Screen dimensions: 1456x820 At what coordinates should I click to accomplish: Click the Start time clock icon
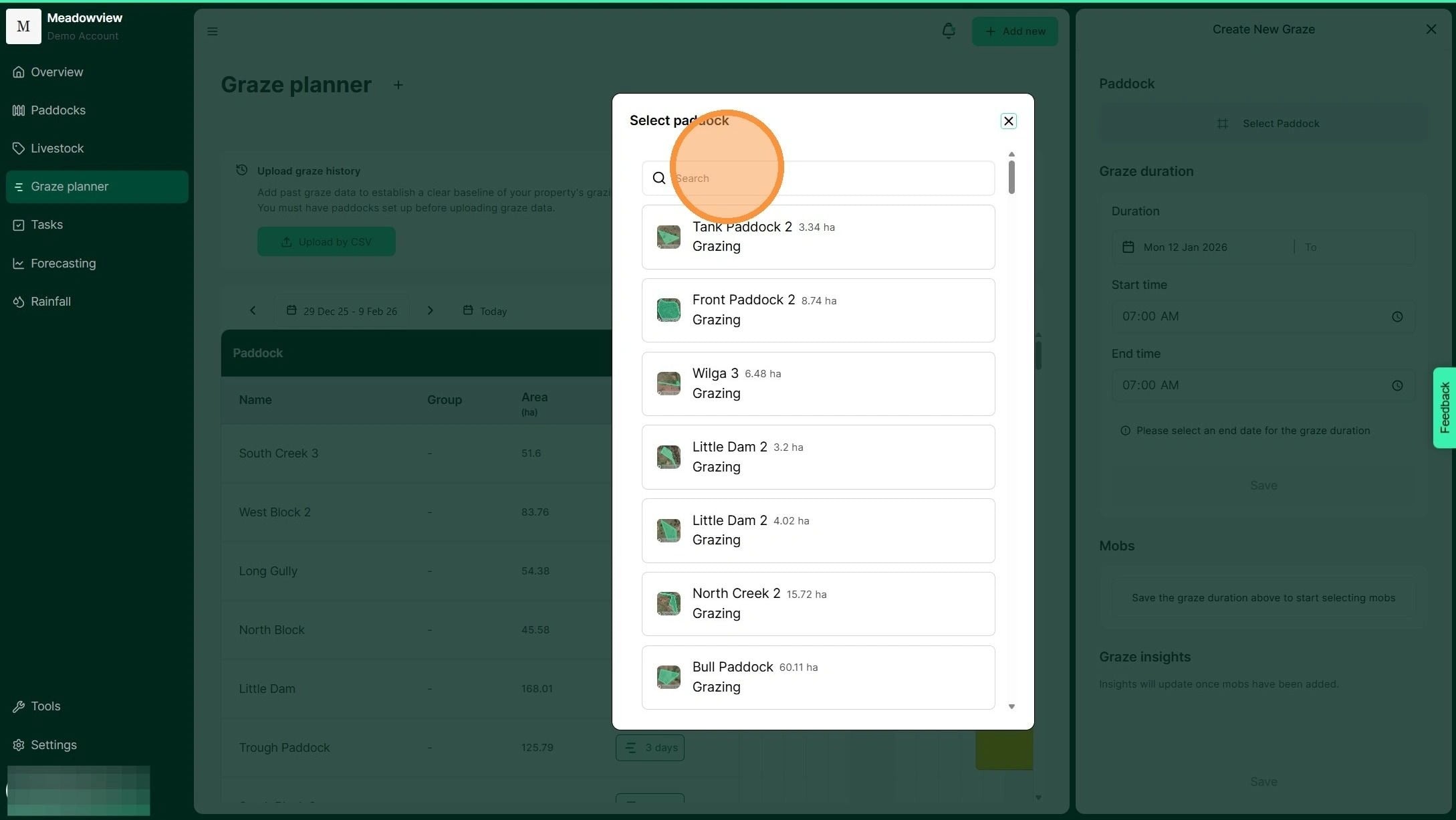(1397, 317)
